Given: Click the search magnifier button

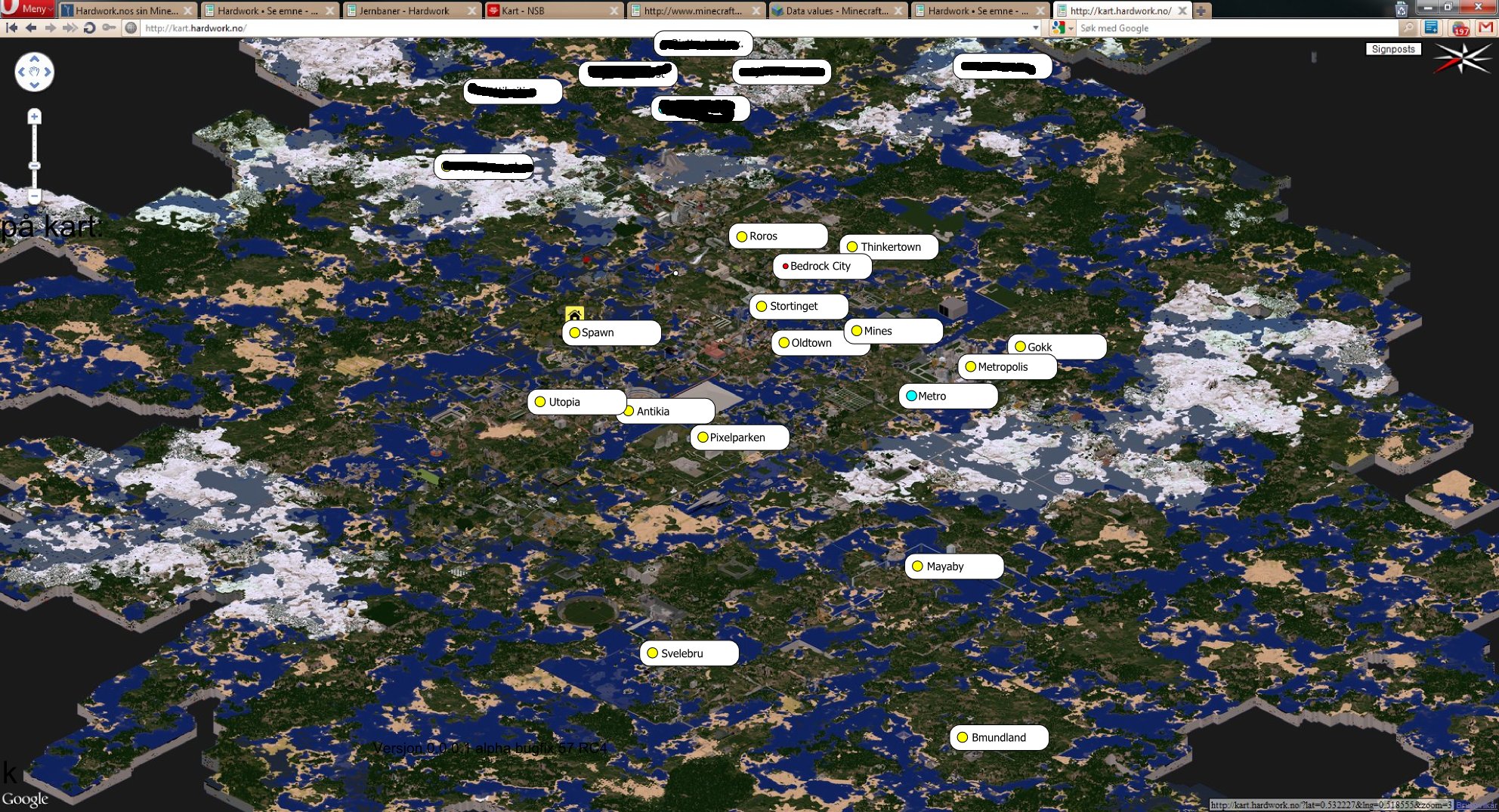Looking at the screenshot, I should pyautogui.click(x=1408, y=28).
